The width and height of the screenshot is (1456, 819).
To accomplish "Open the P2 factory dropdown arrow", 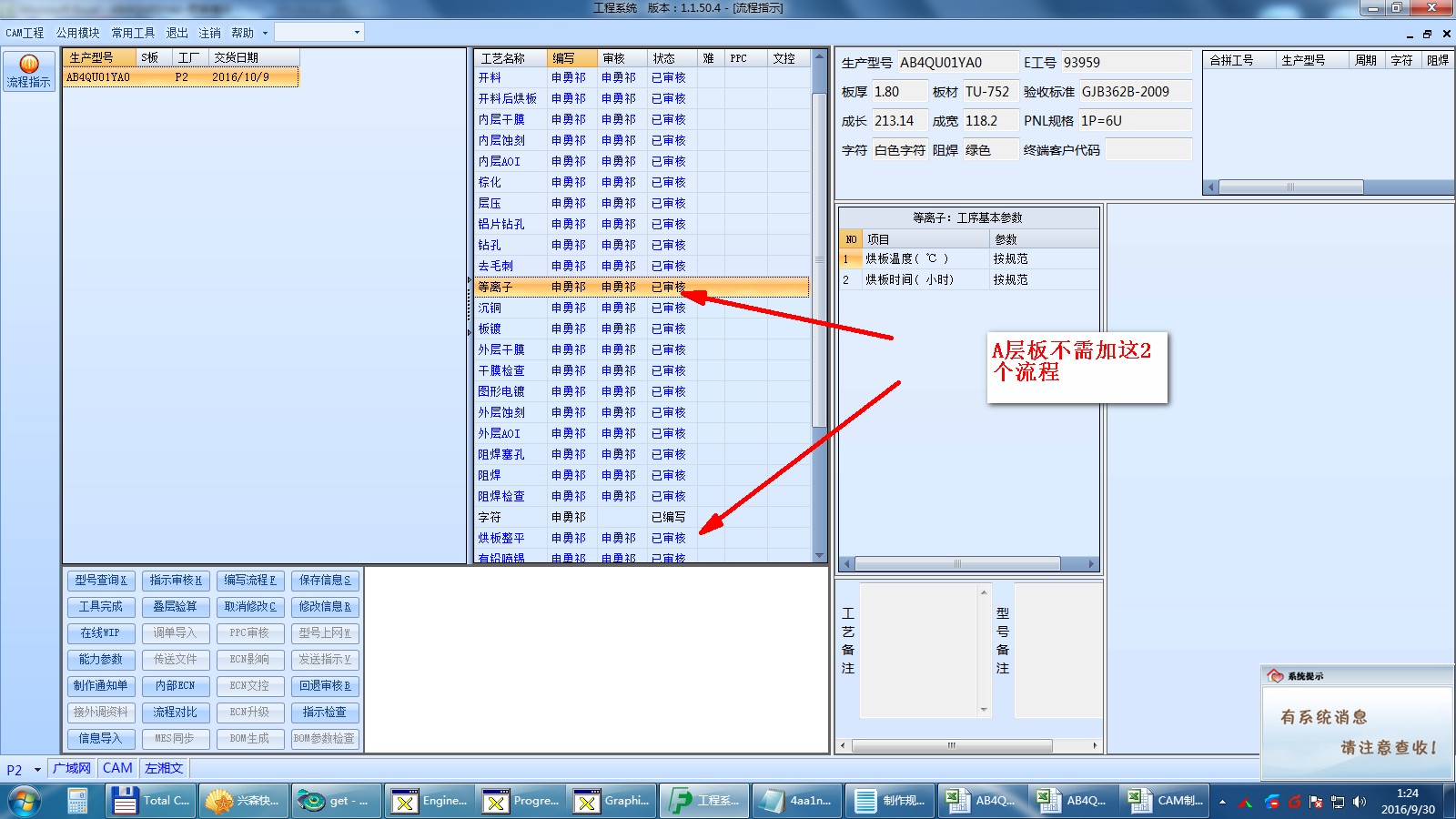I will pos(37,770).
